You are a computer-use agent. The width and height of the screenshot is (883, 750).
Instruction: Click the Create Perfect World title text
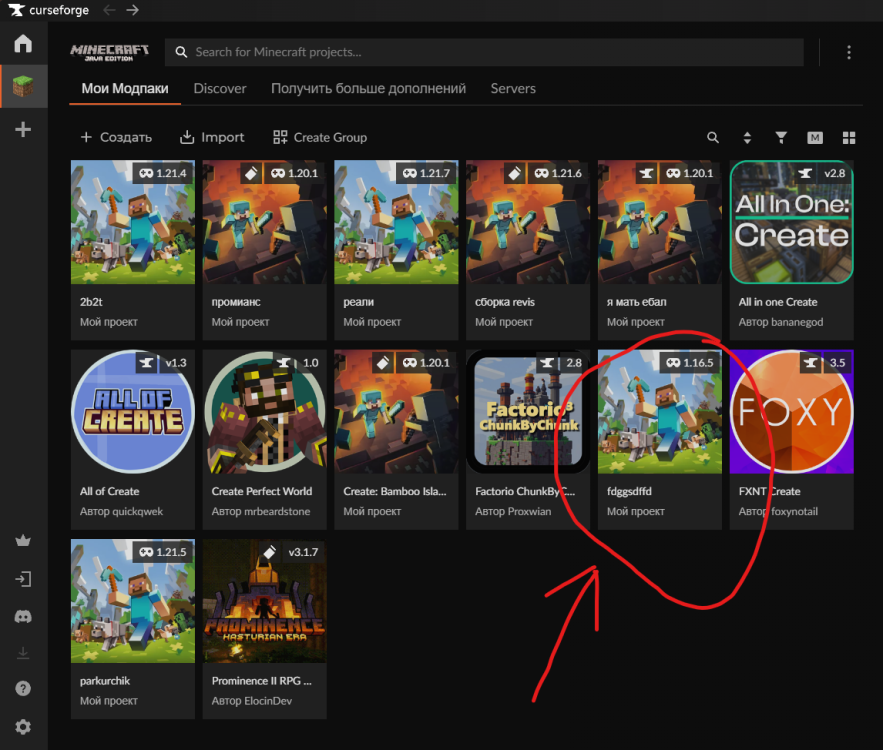262,492
